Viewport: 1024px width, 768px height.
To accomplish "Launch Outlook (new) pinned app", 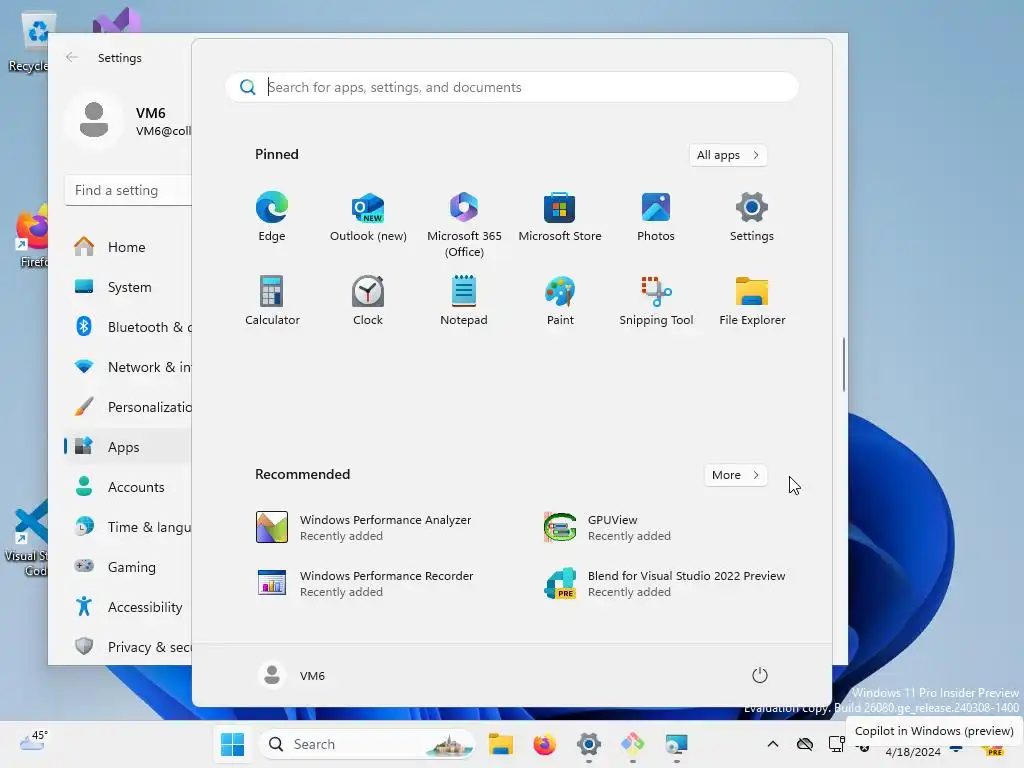I will click(368, 216).
